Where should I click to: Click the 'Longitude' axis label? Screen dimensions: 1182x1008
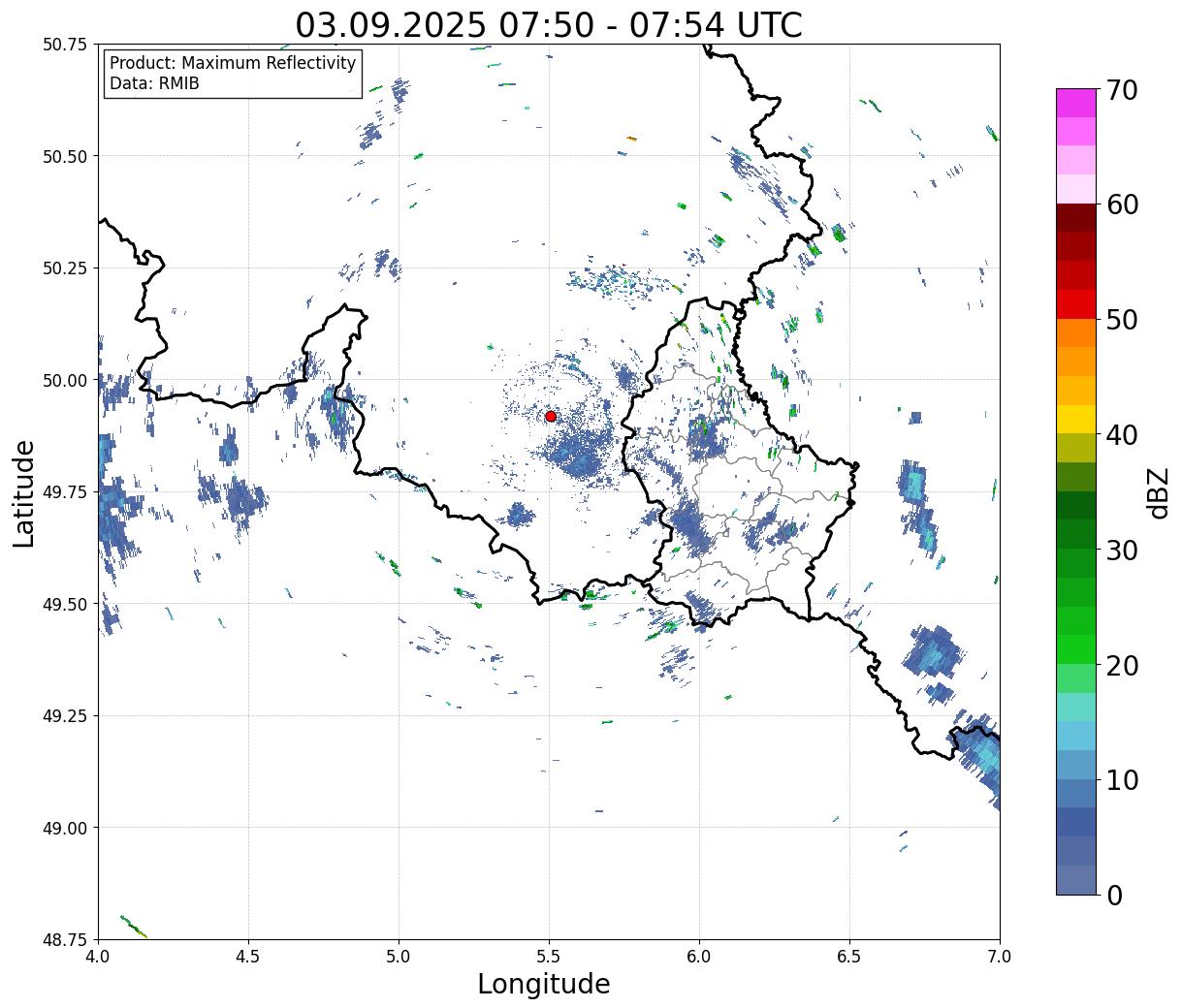click(544, 984)
